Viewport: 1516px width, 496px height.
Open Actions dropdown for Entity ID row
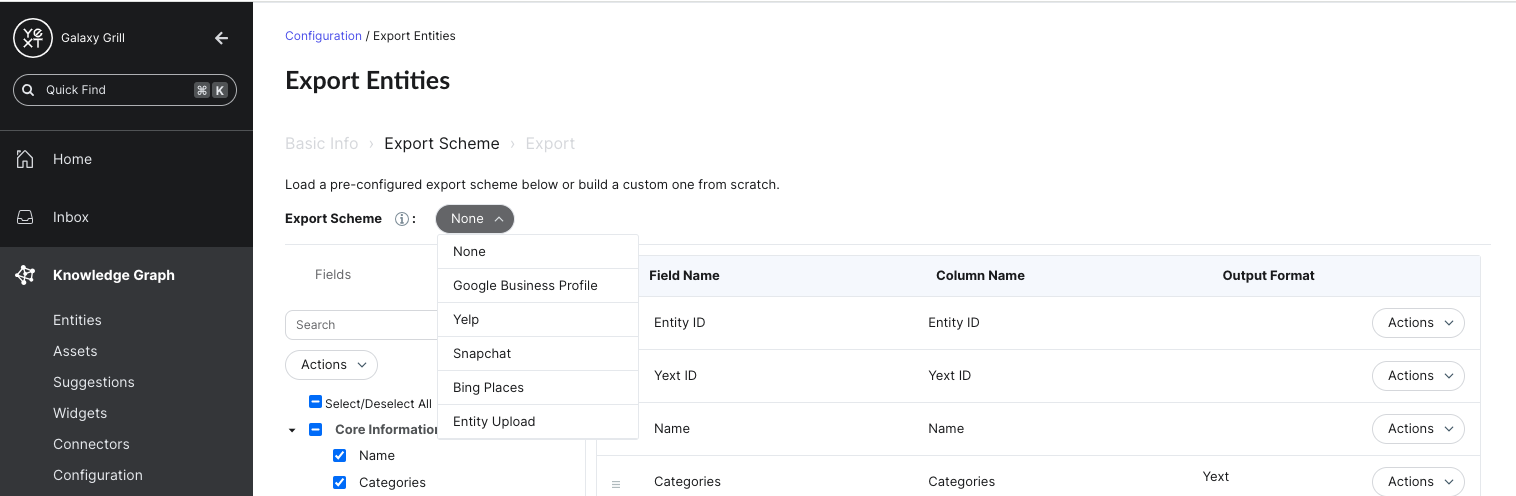click(x=1418, y=323)
